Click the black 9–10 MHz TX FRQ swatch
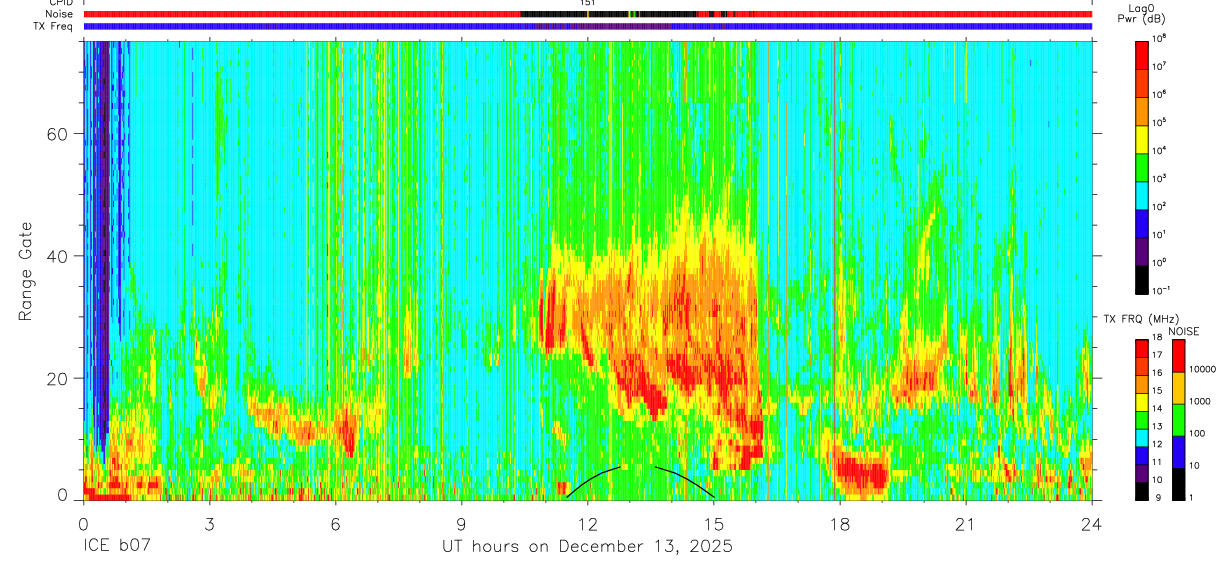1228x567 pixels. coord(1143,490)
